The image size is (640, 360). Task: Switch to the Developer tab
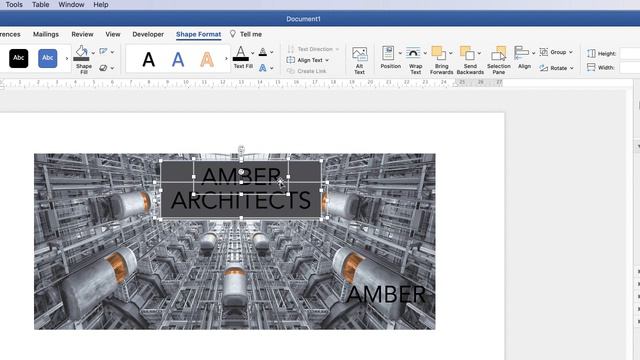click(148, 34)
